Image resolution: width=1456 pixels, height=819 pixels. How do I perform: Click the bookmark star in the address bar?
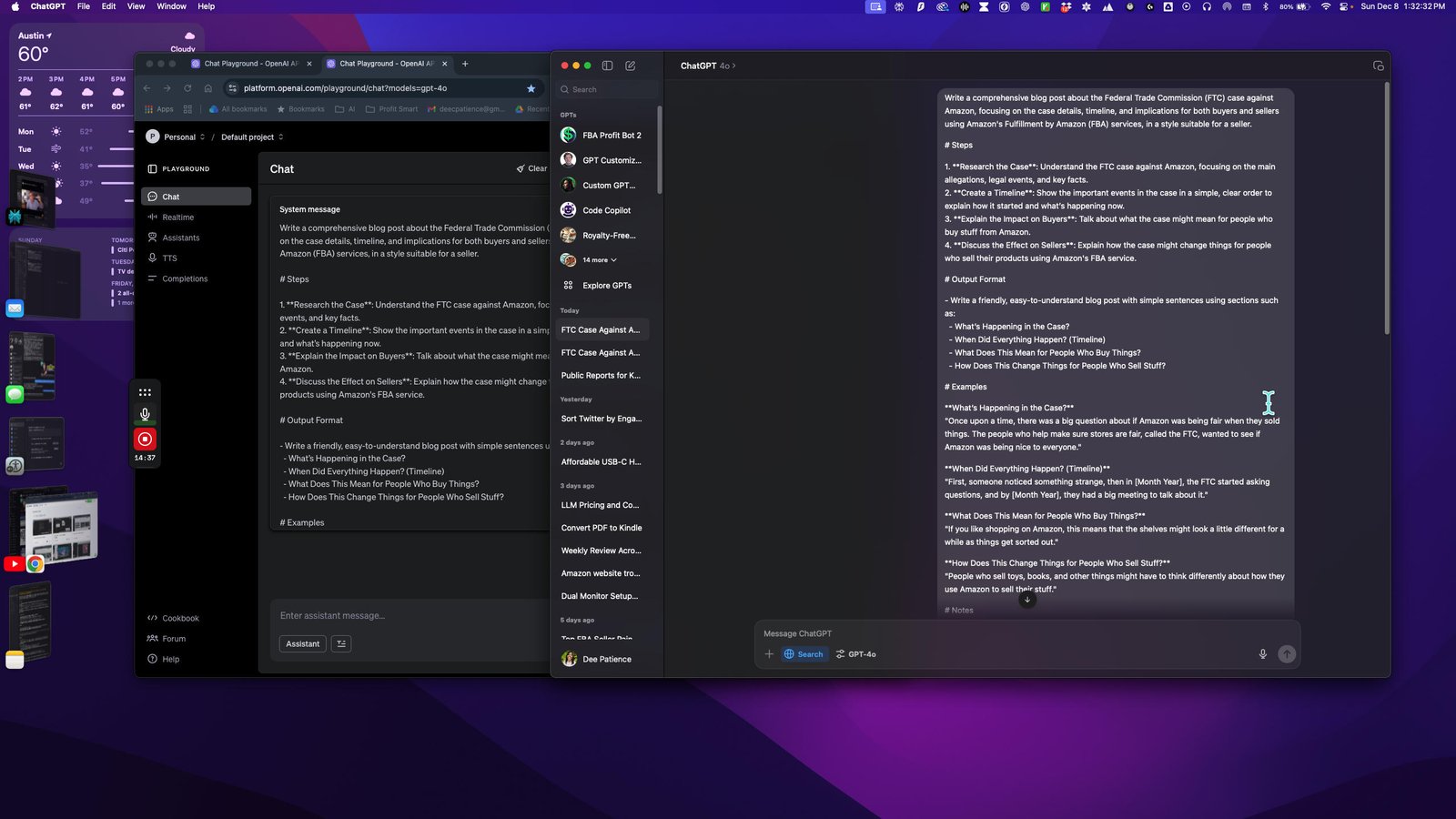[x=531, y=88]
